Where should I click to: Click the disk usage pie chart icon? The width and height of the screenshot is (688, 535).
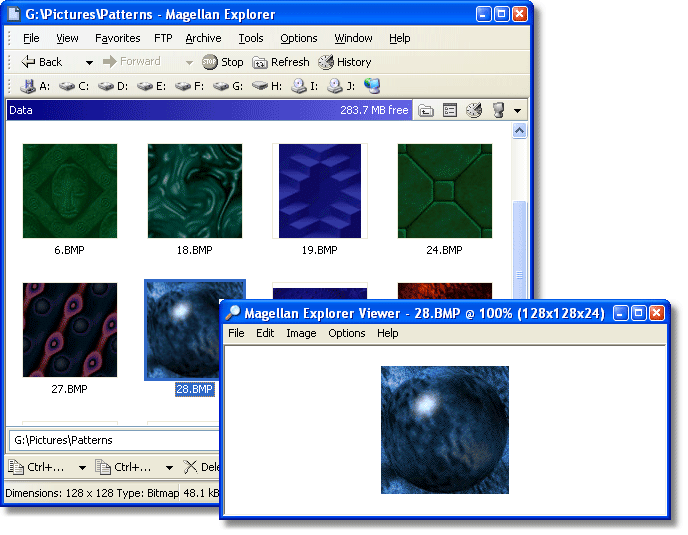click(474, 110)
